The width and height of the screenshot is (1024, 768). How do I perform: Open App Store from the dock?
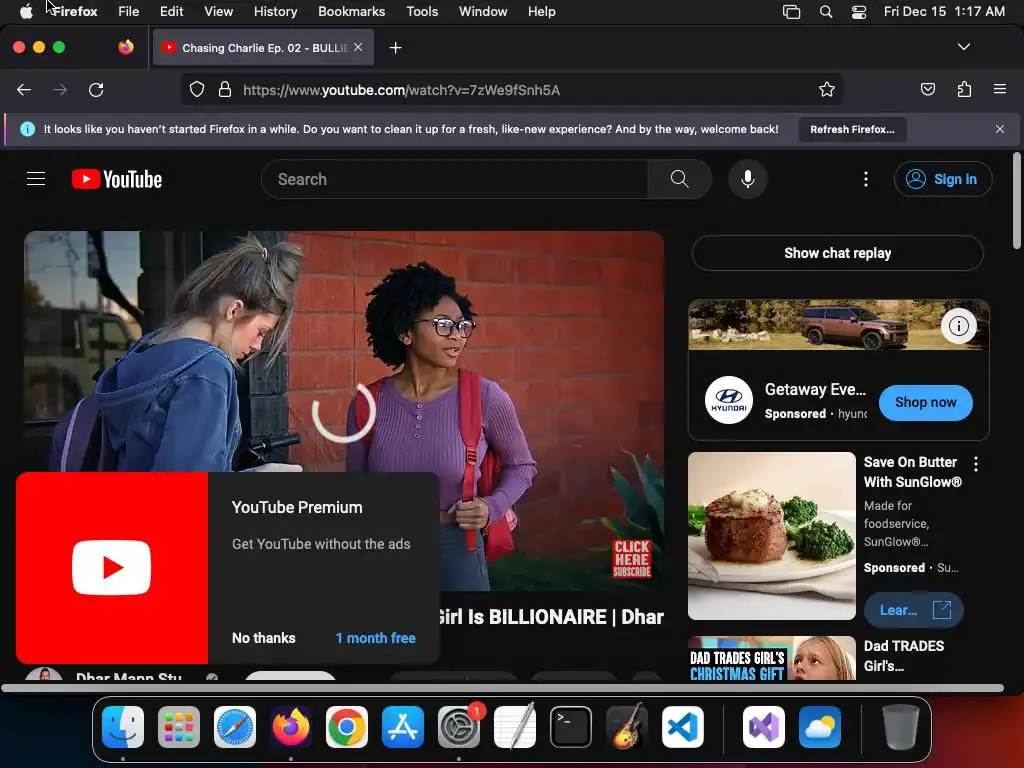[x=403, y=727]
